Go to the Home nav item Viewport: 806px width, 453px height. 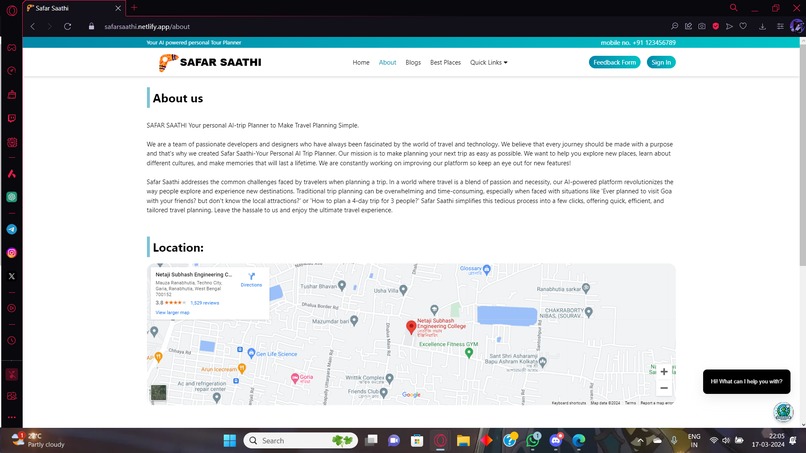tap(361, 62)
